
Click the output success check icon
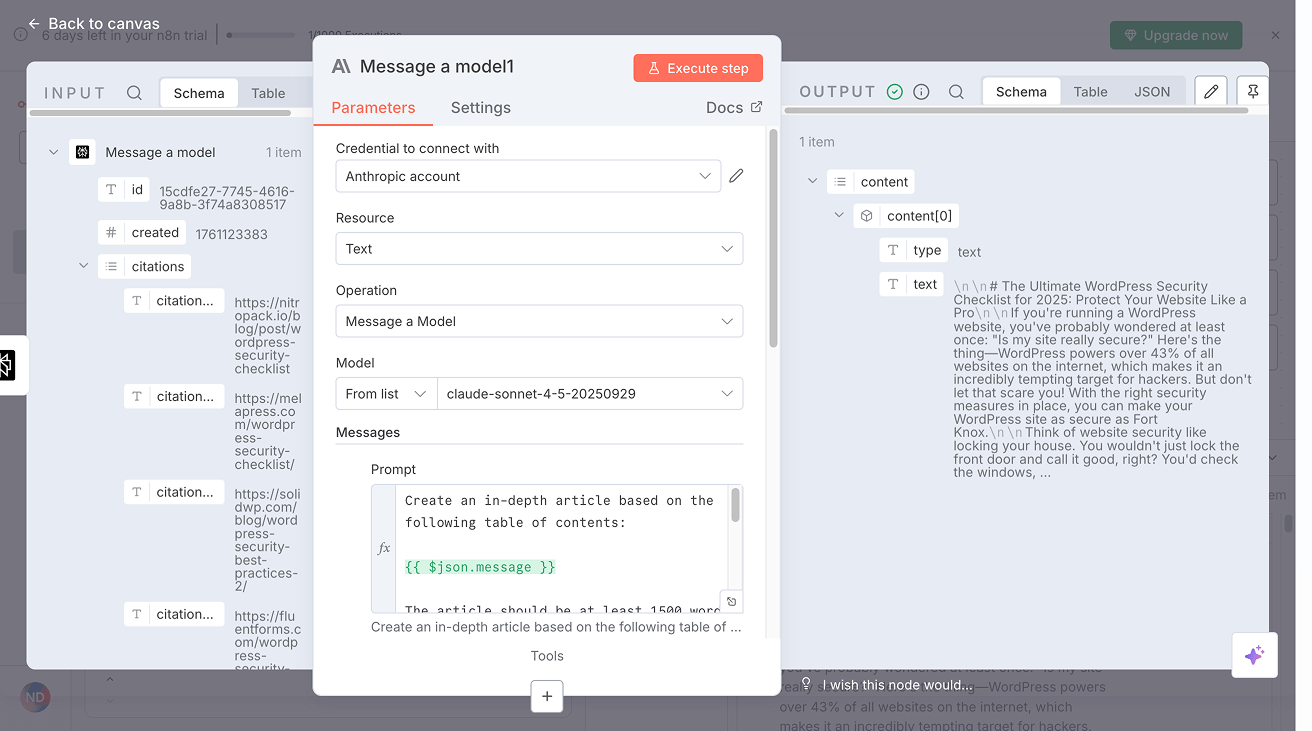[x=895, y=92]
